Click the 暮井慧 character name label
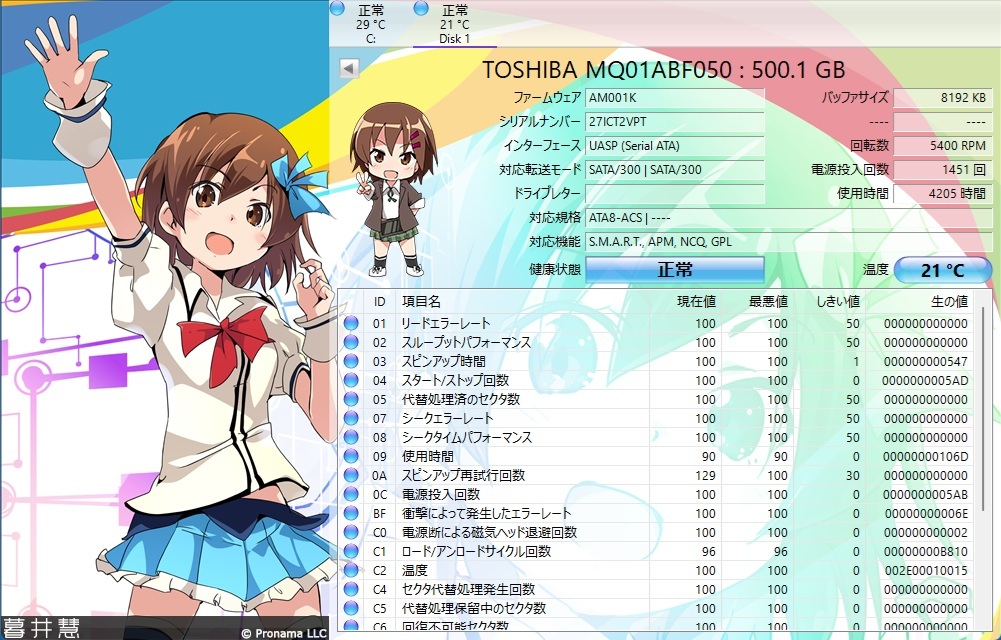Image resolution: width=1001 pixels, height=640 pixels. click(41, 627)
